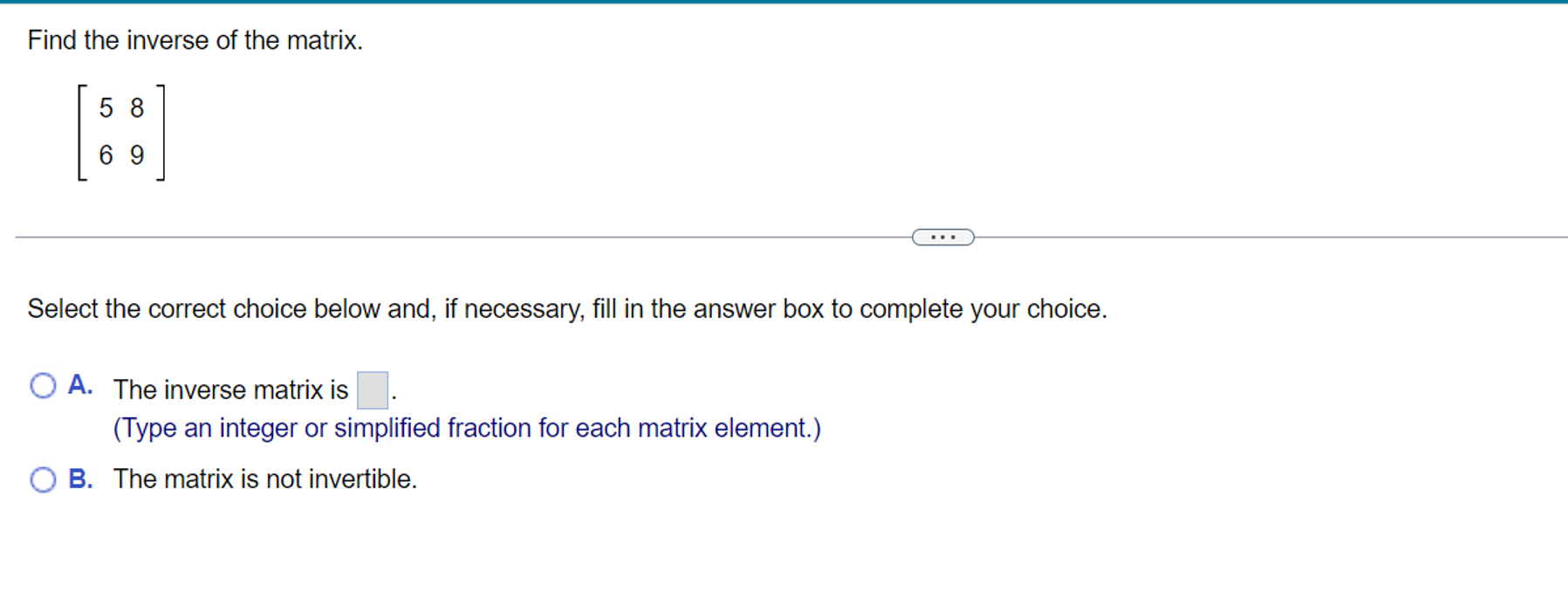Click the horizontal divider line
Image resolution: width=1568 pixels, height=613 pixels.
(x=436, y=235)
